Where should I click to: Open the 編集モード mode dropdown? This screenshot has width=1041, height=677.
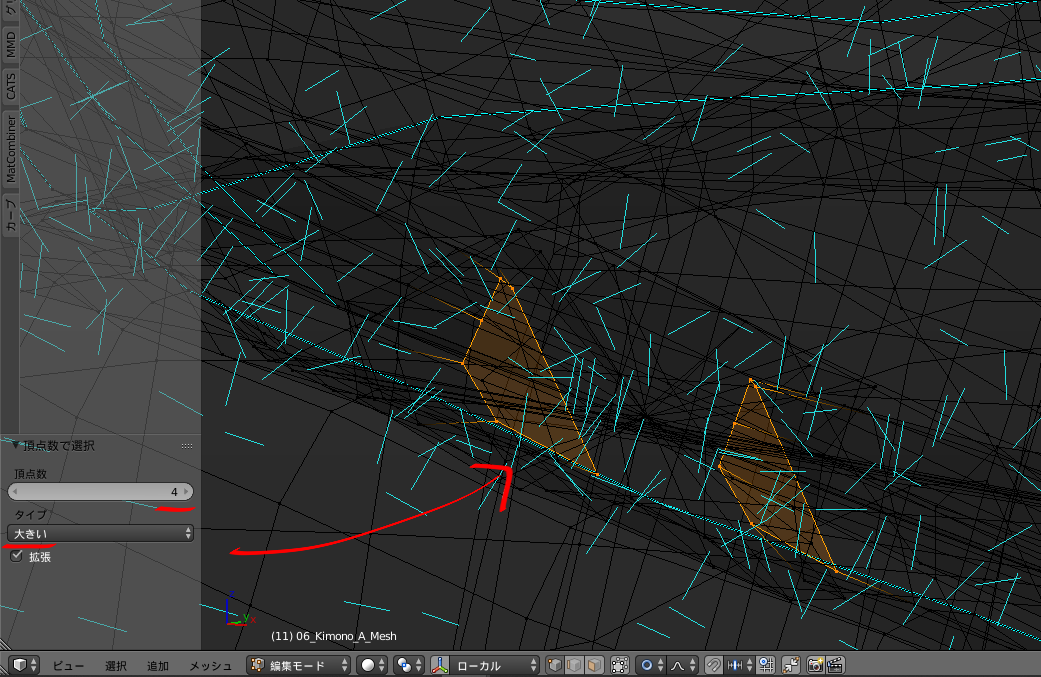pyautogui.click(x=300, y=665)
